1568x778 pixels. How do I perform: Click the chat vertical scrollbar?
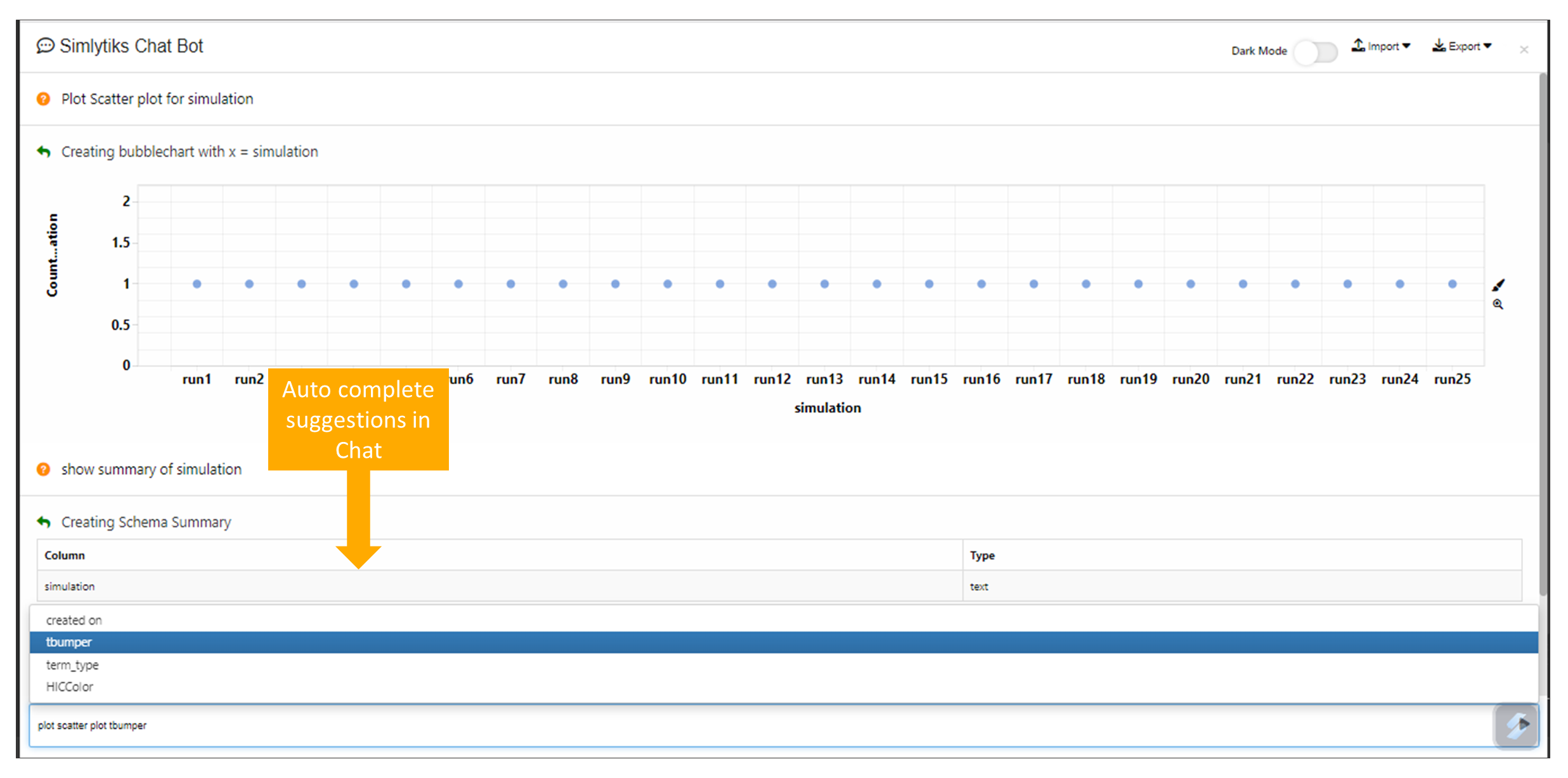coord(1544,336)
